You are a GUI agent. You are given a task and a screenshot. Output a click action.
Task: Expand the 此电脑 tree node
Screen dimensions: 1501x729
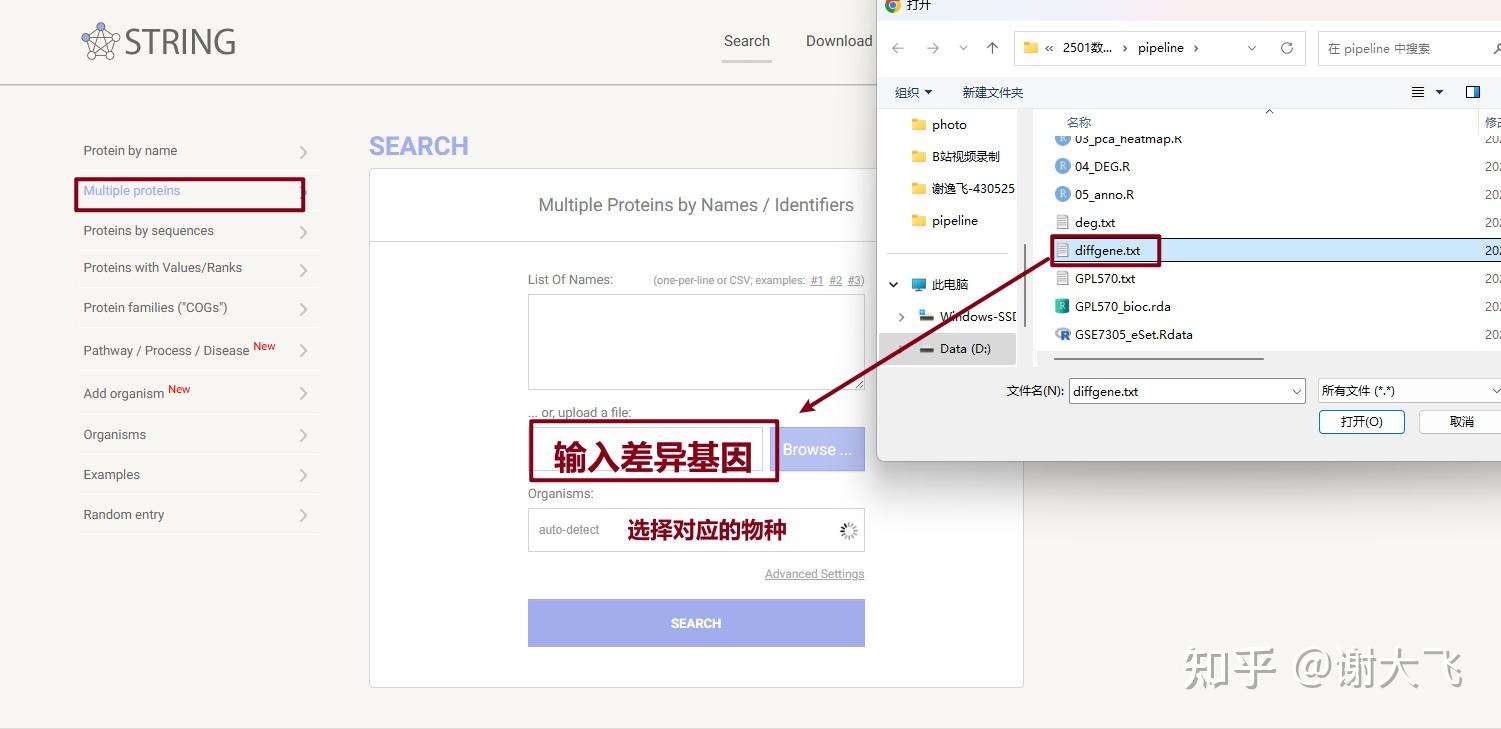coord(893,284)
